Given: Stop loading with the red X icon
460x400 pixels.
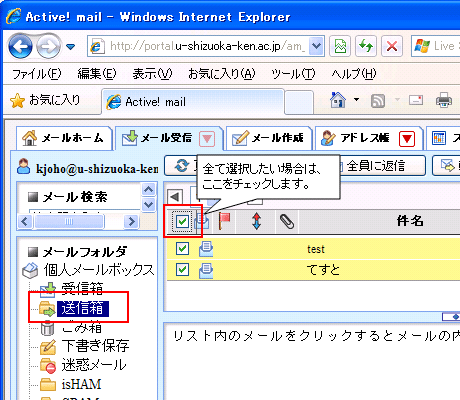Looking at the screenshot, I should point(392,46).
